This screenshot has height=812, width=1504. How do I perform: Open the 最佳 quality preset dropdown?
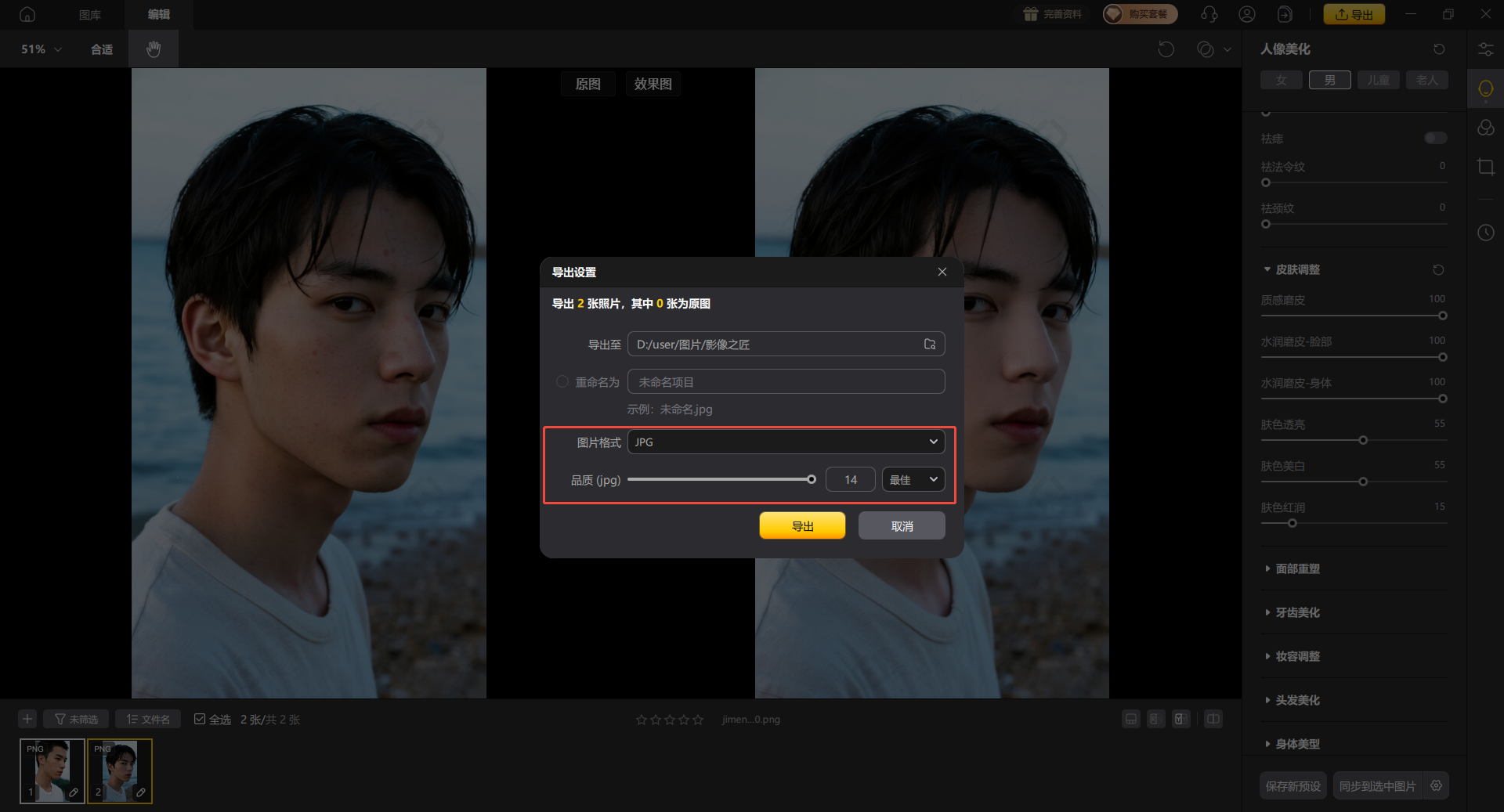913,480
